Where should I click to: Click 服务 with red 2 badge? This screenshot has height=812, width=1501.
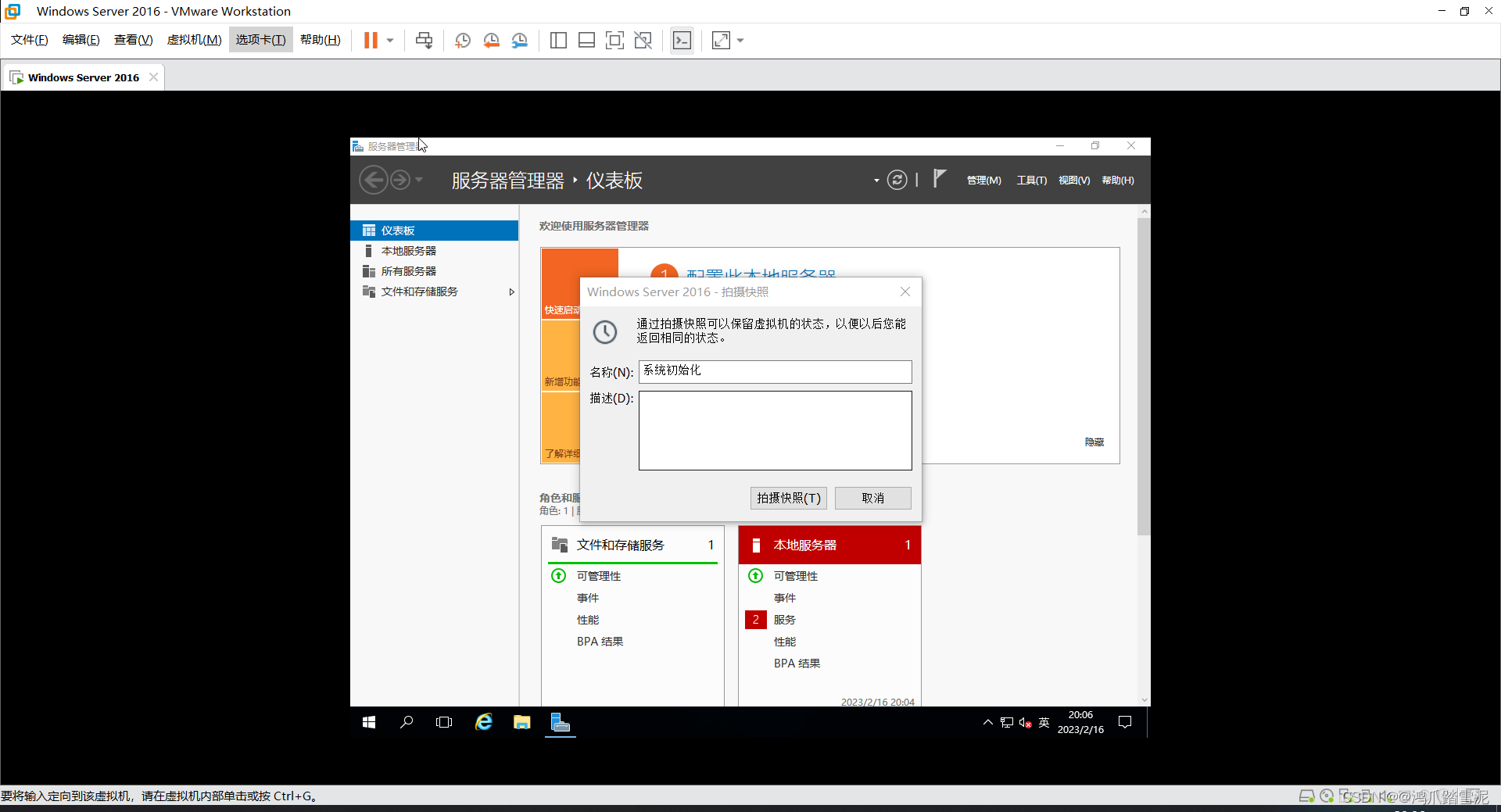tap(785, 620)
